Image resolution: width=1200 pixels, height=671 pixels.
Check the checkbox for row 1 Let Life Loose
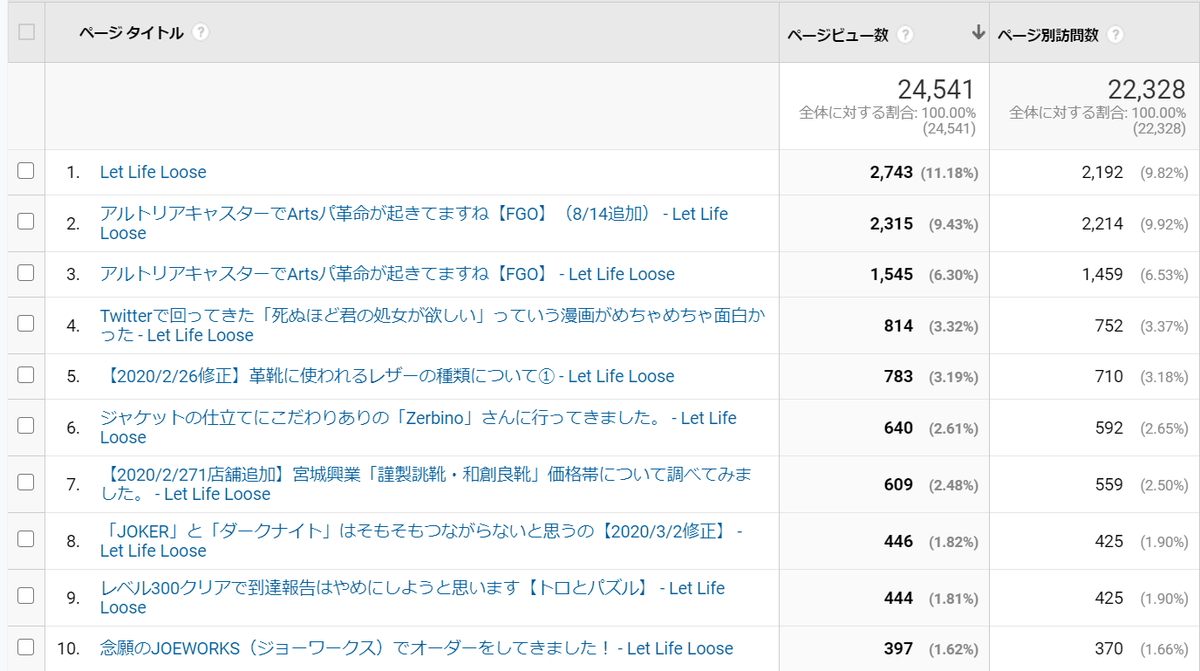pyautogui.click(x=25, y=172)
